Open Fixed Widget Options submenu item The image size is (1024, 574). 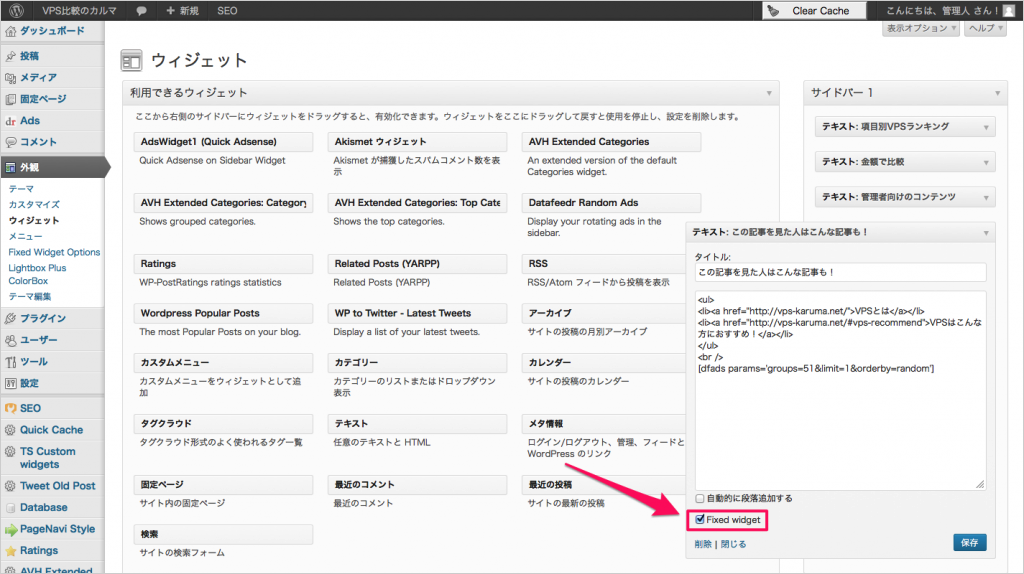[x=54, y=252]
